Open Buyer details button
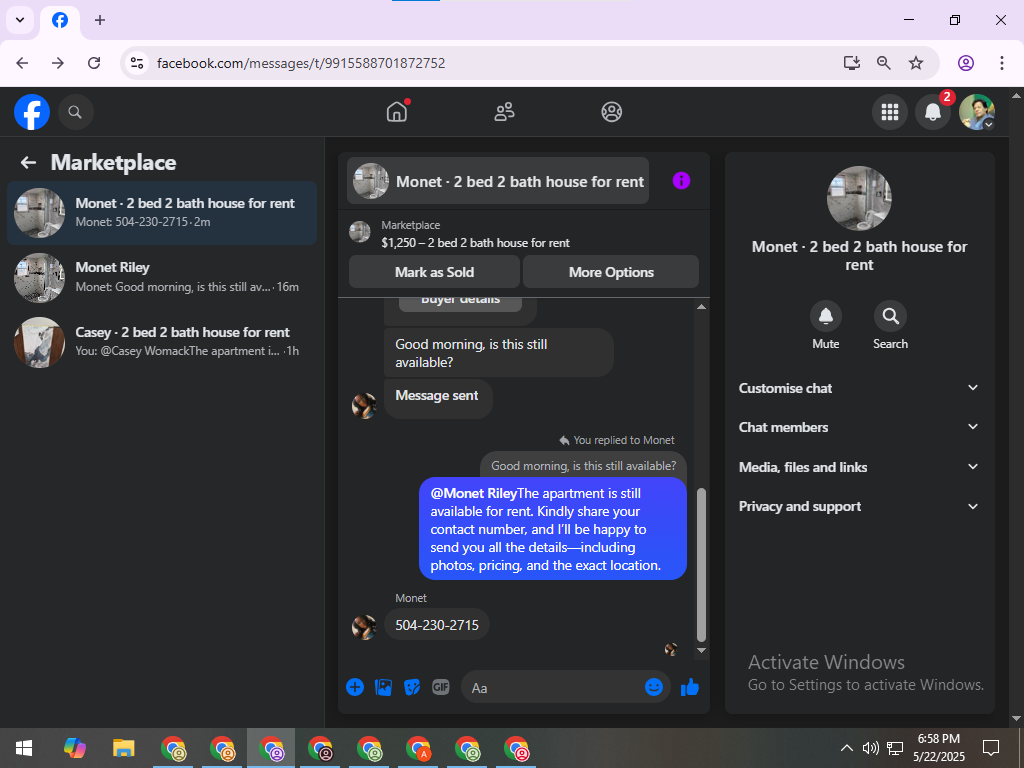This screenshot has width=1024, height=768. 460,303
